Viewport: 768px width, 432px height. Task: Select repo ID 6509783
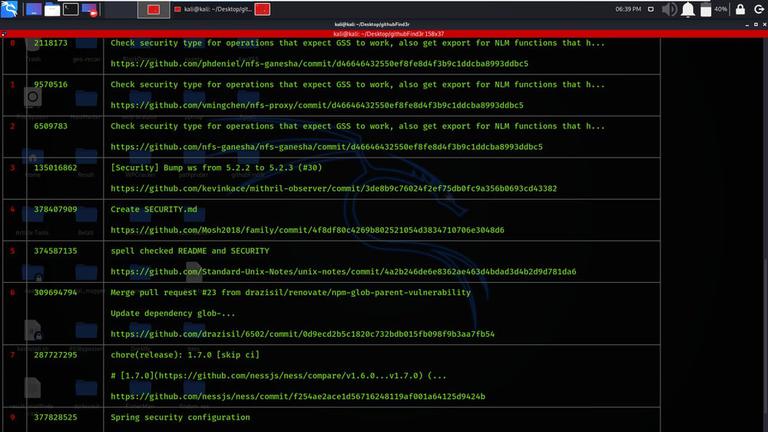tap(51, 126)
